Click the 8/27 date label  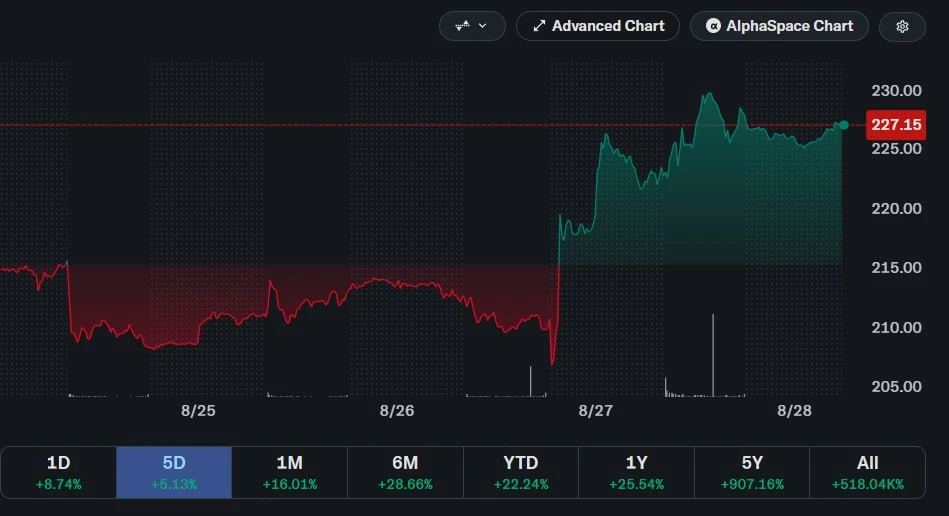[x=596, y=411]
